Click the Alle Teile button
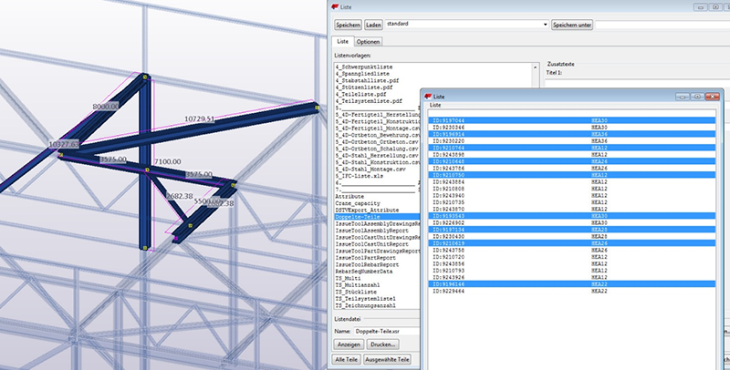The image size is (730, 370). [347, 359]
